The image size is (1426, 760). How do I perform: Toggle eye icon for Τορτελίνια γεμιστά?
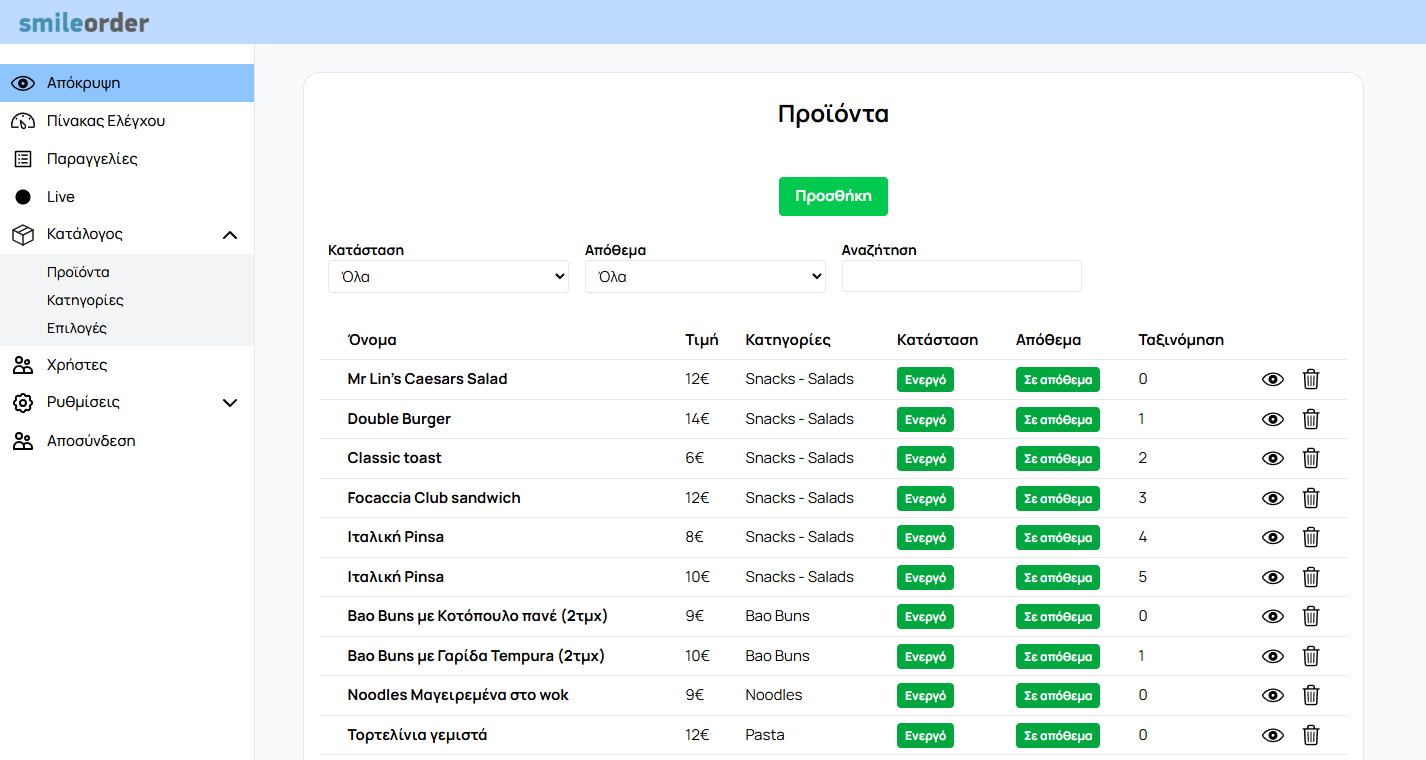pyautogui.click(x=1272, y=735)
